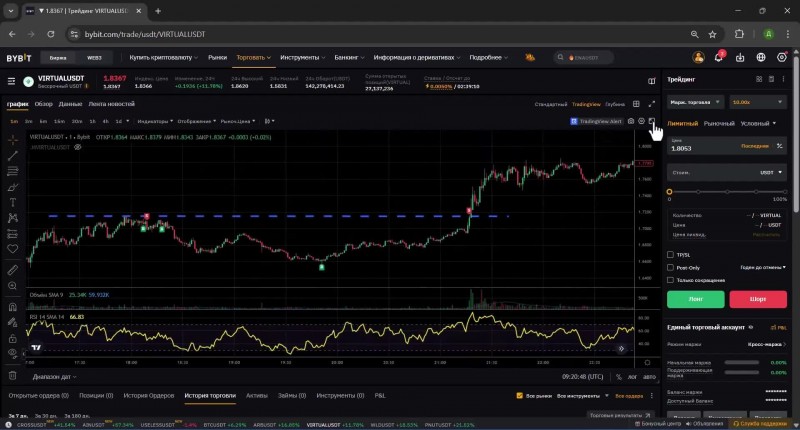800x430 pixels.
Task: Click the download app icon in the header
Action: pos(740,58)
